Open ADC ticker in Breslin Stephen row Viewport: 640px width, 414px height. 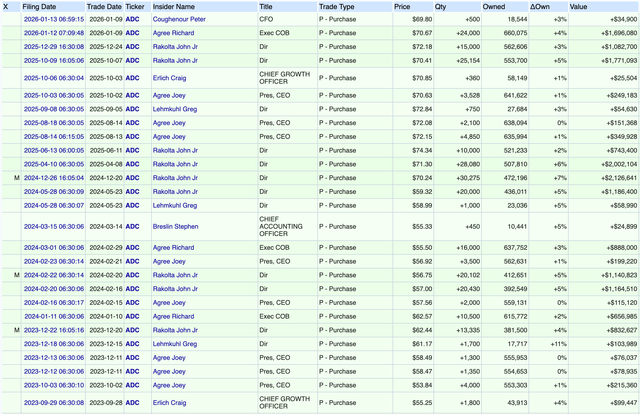[x=132, y=227]
